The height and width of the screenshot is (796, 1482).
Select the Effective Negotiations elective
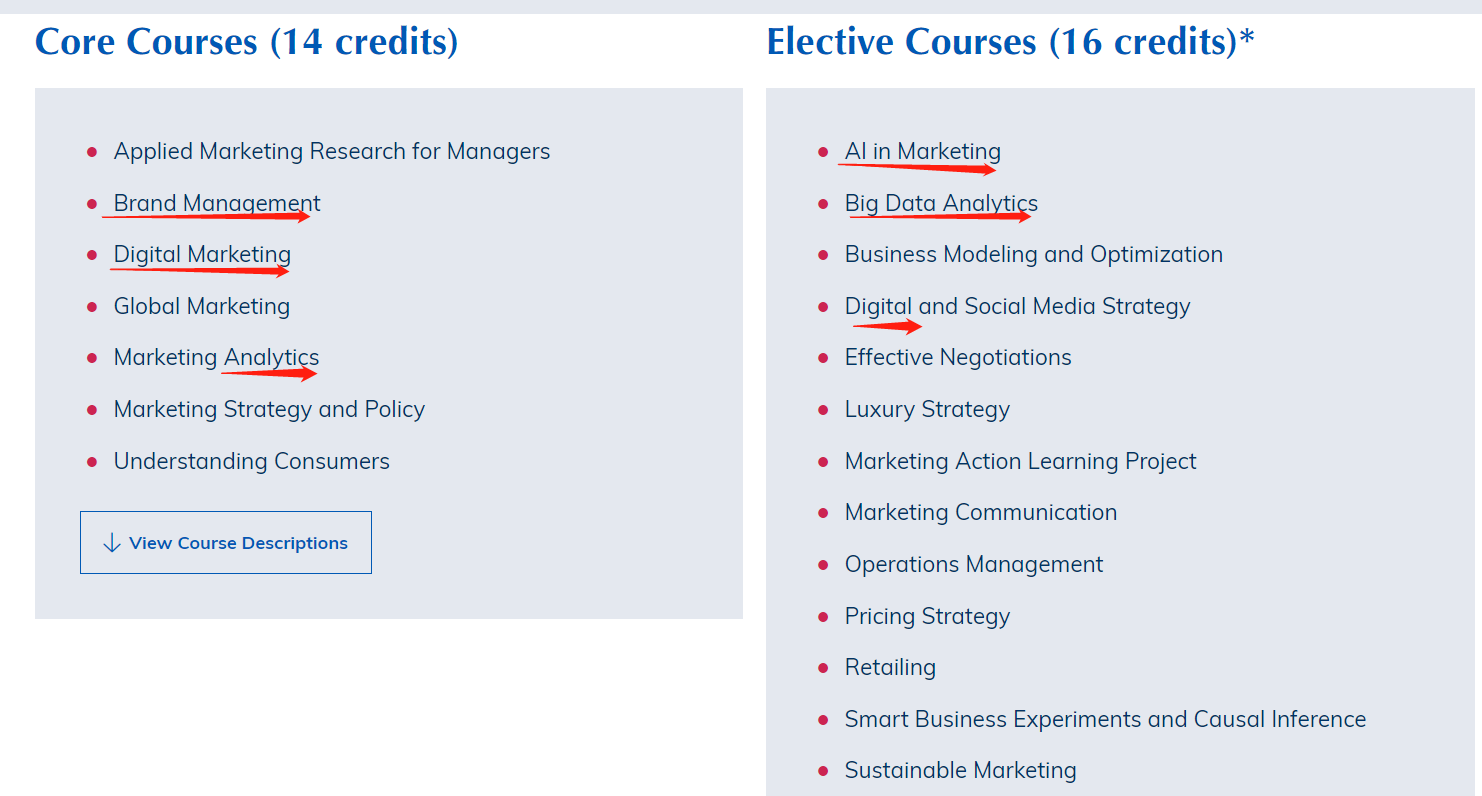[x=958, y=358]
